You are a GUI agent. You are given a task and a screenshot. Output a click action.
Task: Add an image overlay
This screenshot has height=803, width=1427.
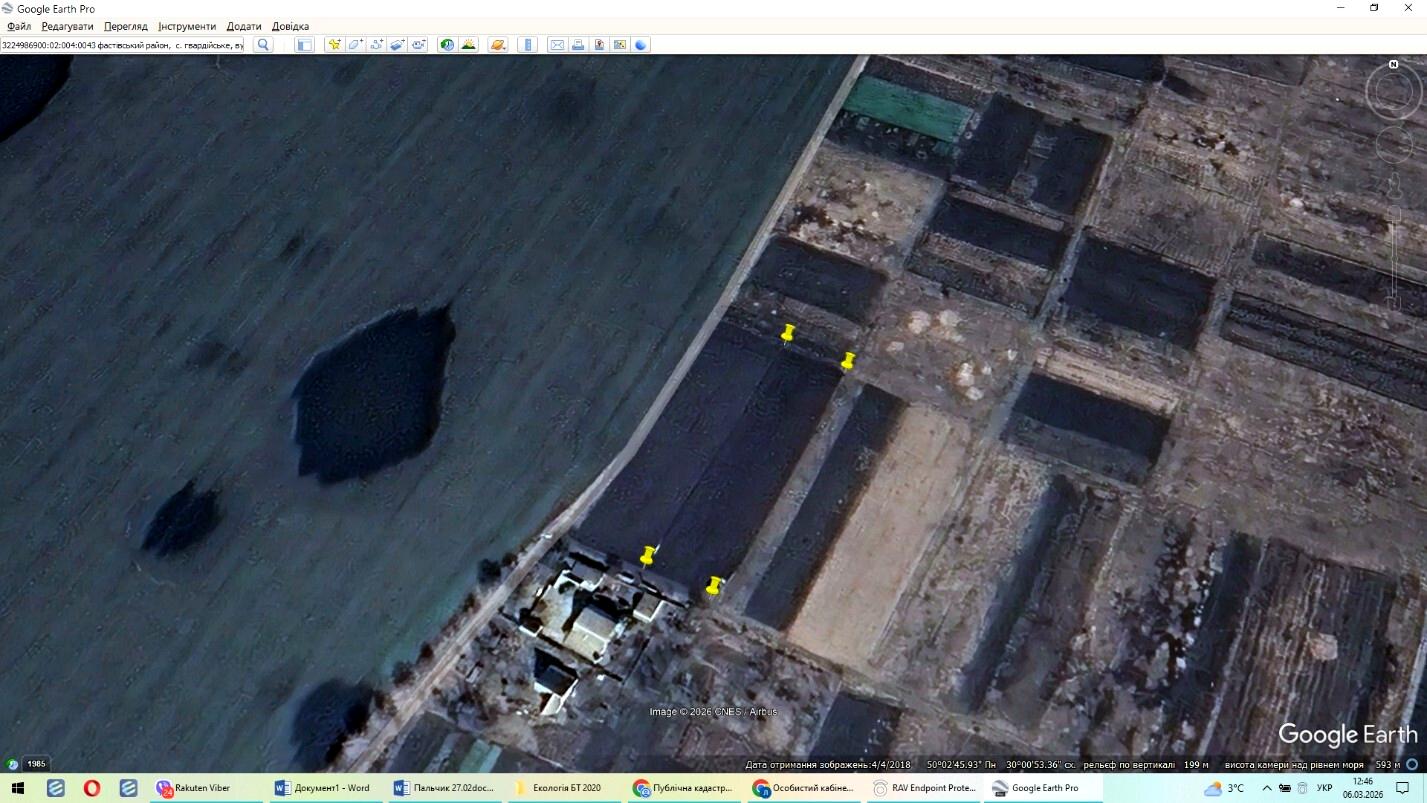coord(397,45)
